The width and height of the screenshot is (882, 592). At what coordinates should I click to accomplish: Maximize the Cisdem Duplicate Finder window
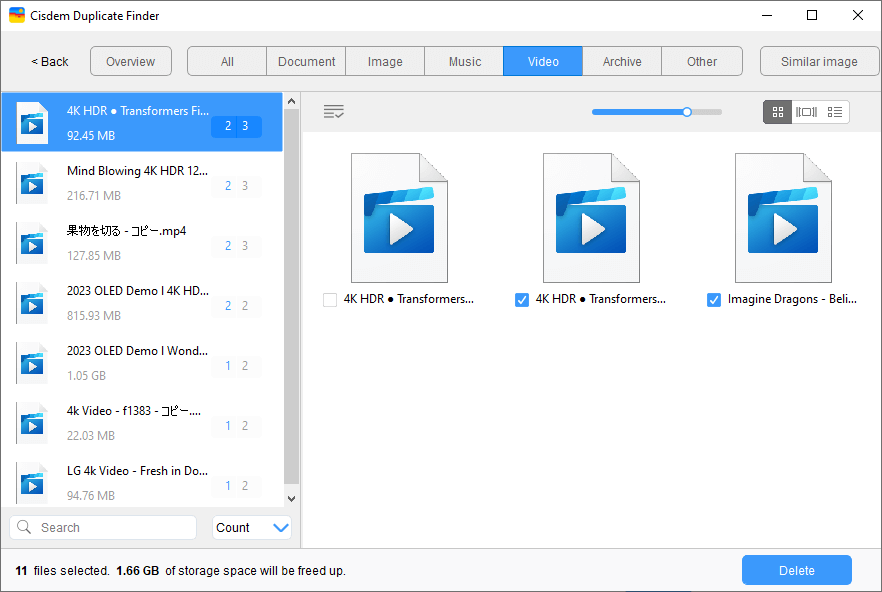pyautogui.click(x=812, y=15)
